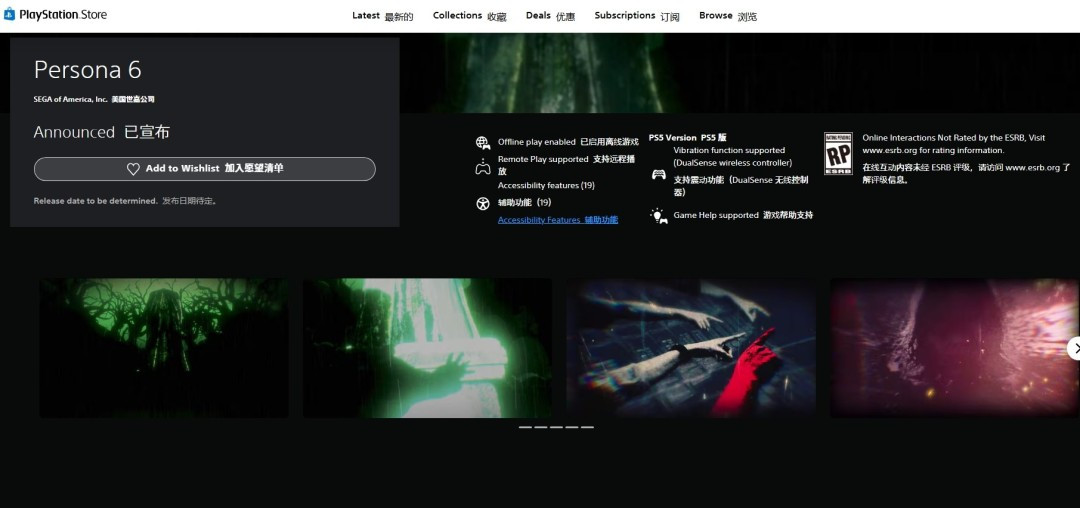Click the 'Offline play enabled' label
The image size is (1080, 508).
[537, 142]
